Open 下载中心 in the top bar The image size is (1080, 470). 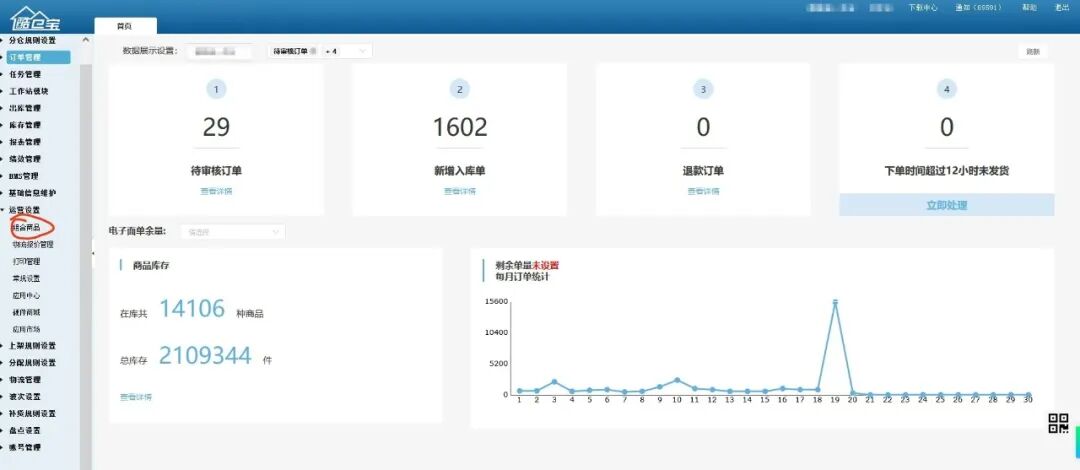click(x=923, y=8)
